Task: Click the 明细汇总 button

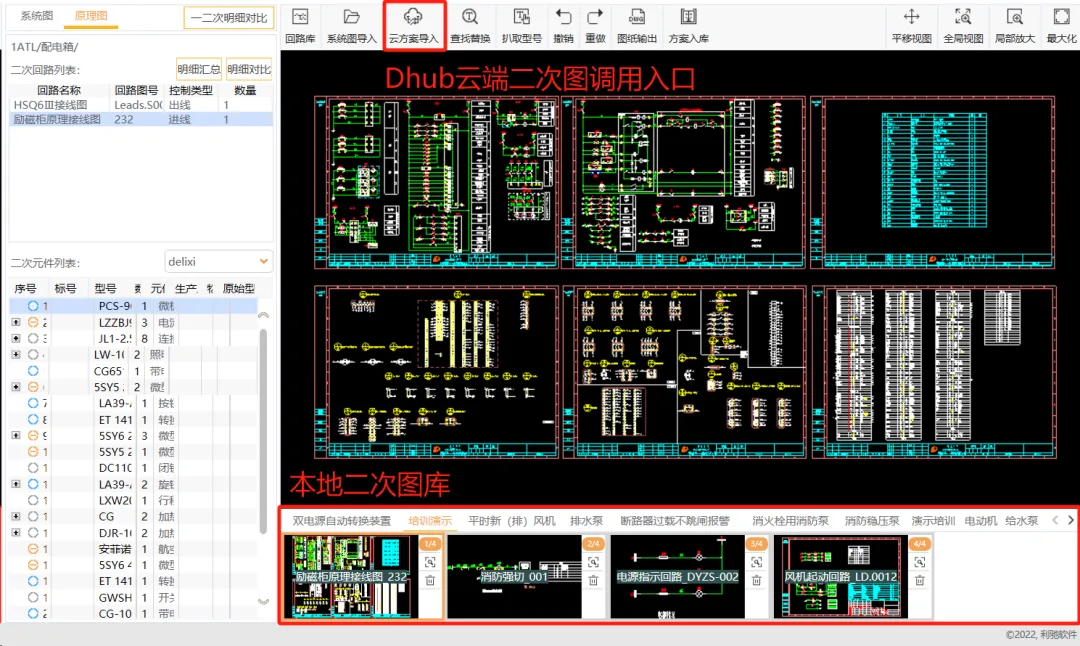Action: point(198,69)
